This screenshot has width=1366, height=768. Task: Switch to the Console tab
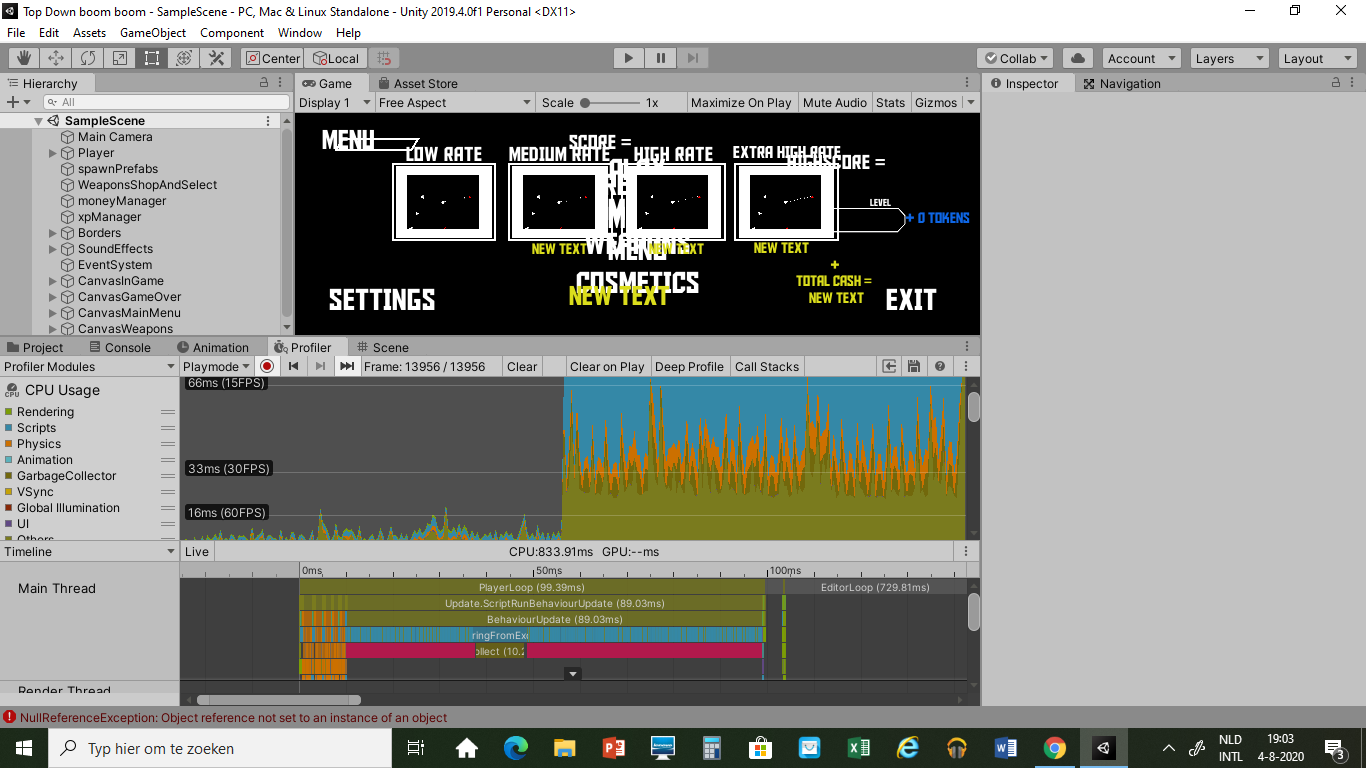click(x=119, y=347)
